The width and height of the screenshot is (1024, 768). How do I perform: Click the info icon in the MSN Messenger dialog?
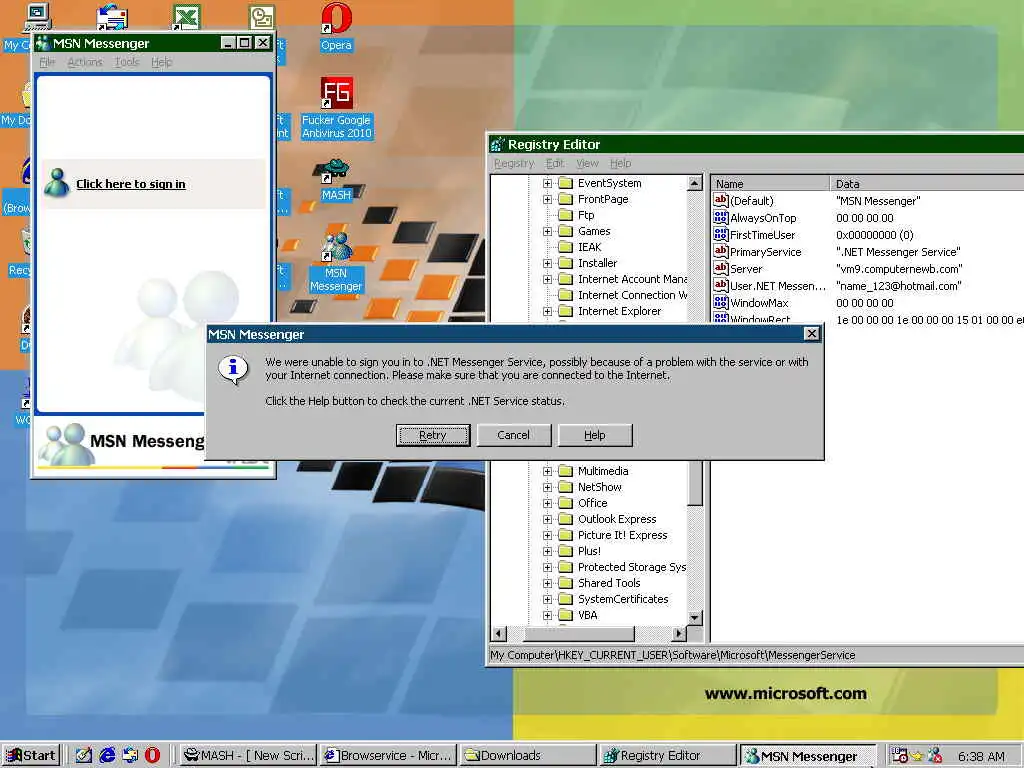tap(233, 370)
